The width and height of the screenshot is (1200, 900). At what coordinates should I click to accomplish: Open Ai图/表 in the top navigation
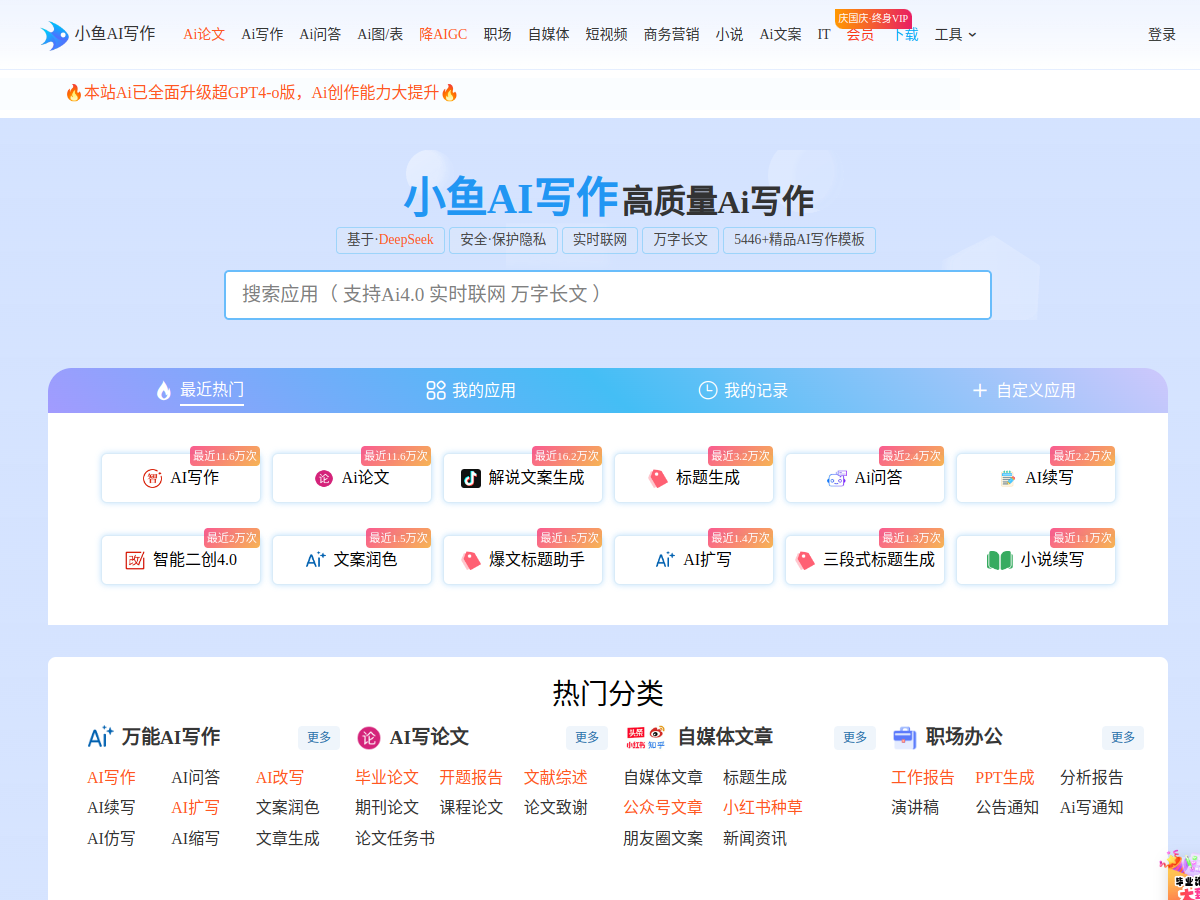[x=380, y=35]
